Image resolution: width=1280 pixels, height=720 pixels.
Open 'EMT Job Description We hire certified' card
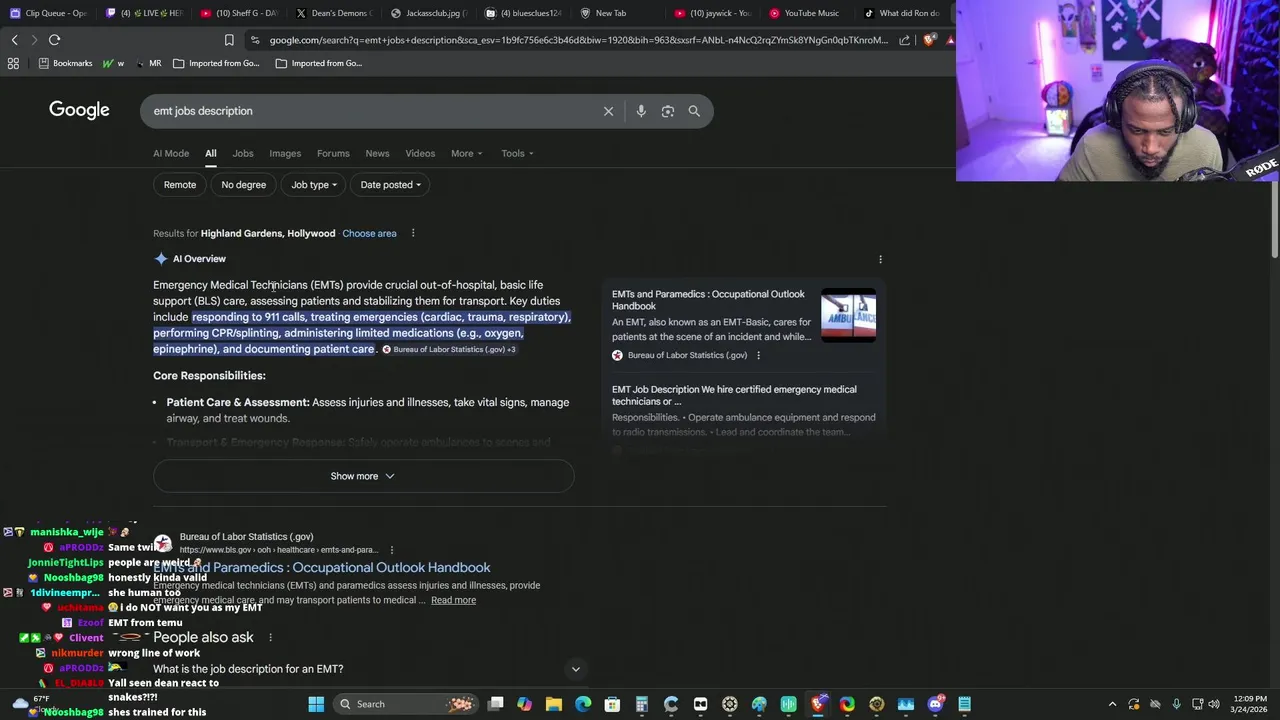tap(743, 410)
